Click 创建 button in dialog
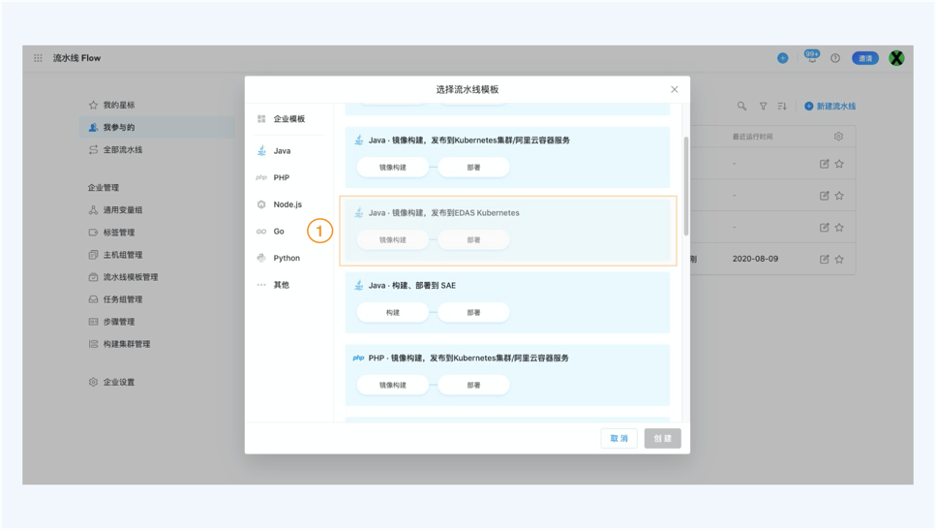Screen dimensions: 936x530 click(663, 439)
